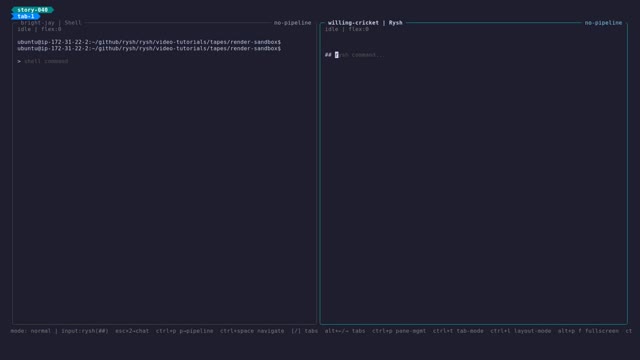Click the 'ctrl+p p→pipeline' hint
The image size is (640, 360).
[x=184, y=331]
